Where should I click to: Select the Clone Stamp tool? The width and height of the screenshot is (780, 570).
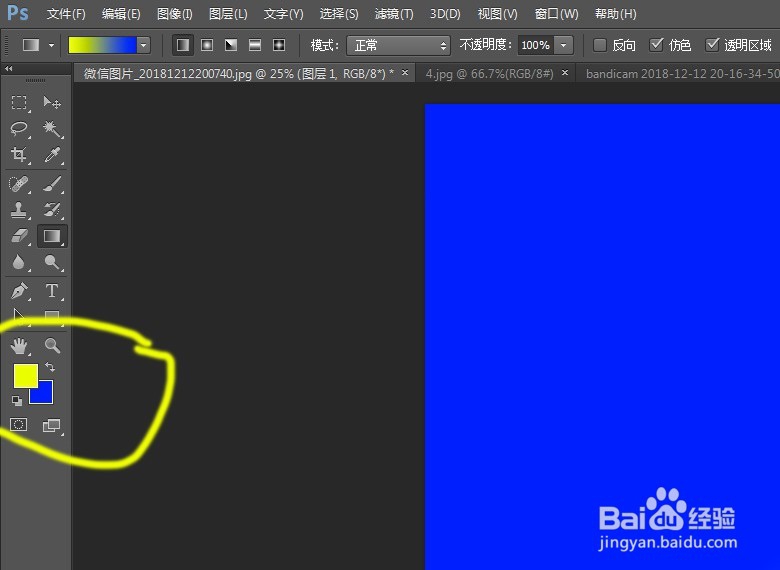(19, 210)
